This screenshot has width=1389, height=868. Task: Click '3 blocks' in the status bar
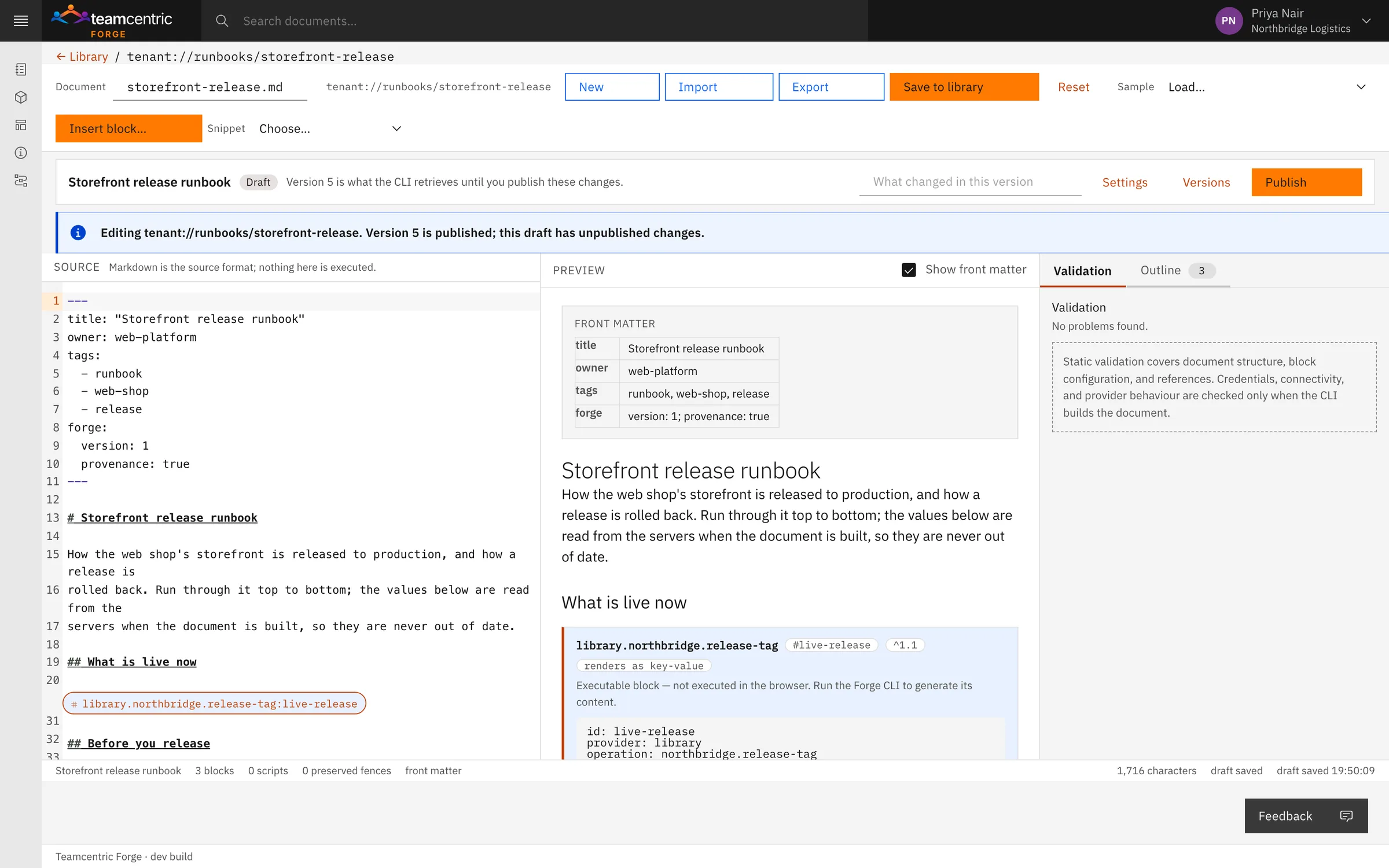(214, 771)
